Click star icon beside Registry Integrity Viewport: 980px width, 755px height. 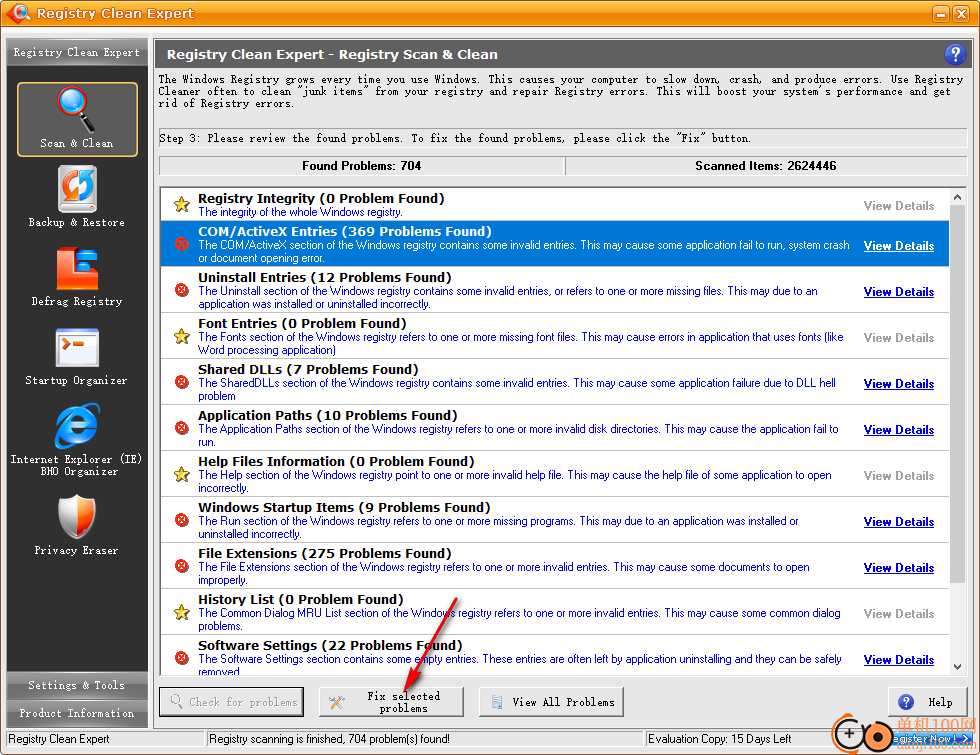click(182, 204)
